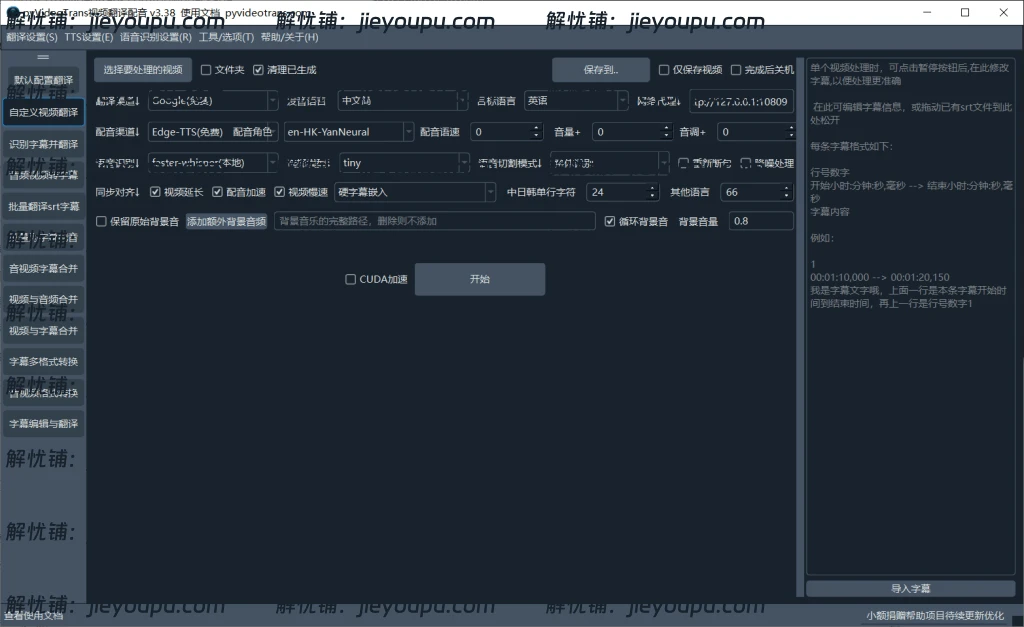1024x627 pixels.
Task: Toggle the 保留原始背景音 checkbox
Action: [101, 221]
